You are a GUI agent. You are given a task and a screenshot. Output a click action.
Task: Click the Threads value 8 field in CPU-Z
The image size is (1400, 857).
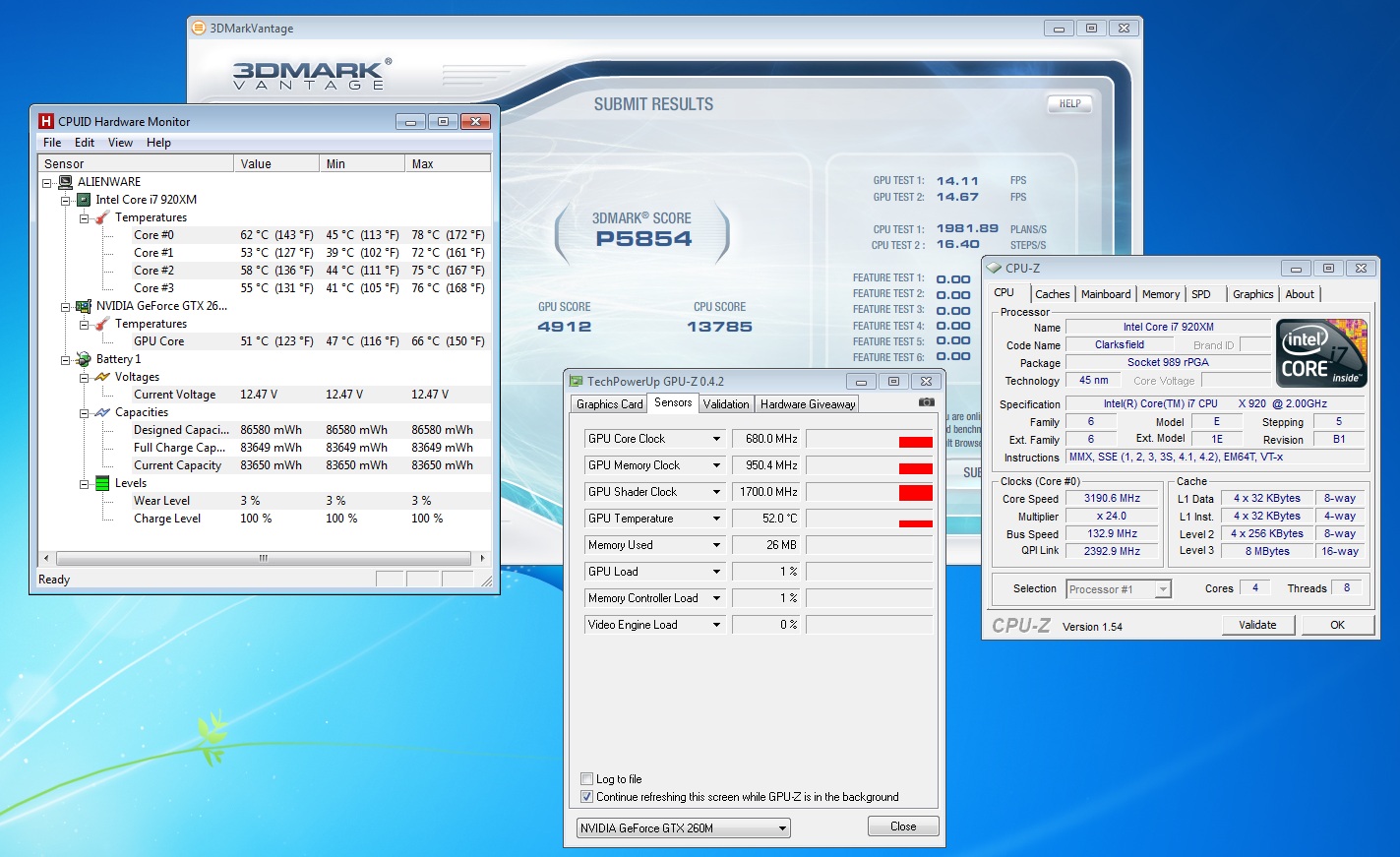click(1346, 587)
